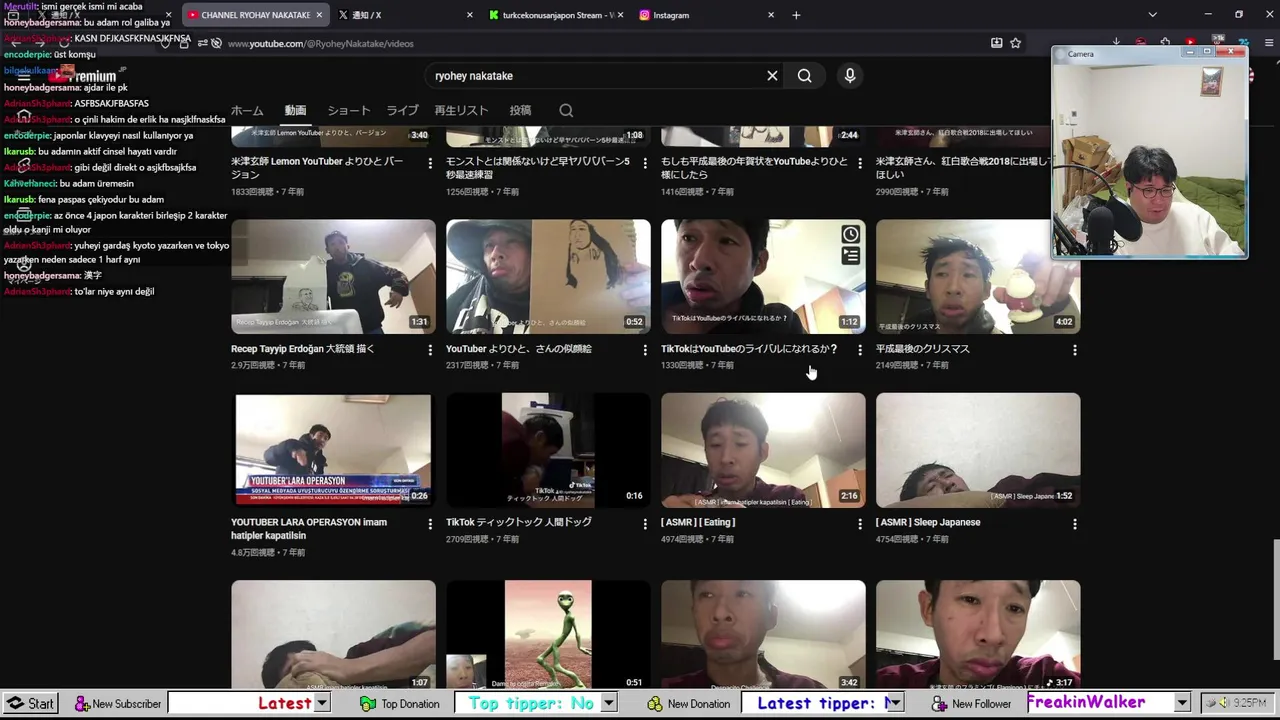Close the 通知 / X tab
Screen dimensions: 1280x720
tap(470, 15)
